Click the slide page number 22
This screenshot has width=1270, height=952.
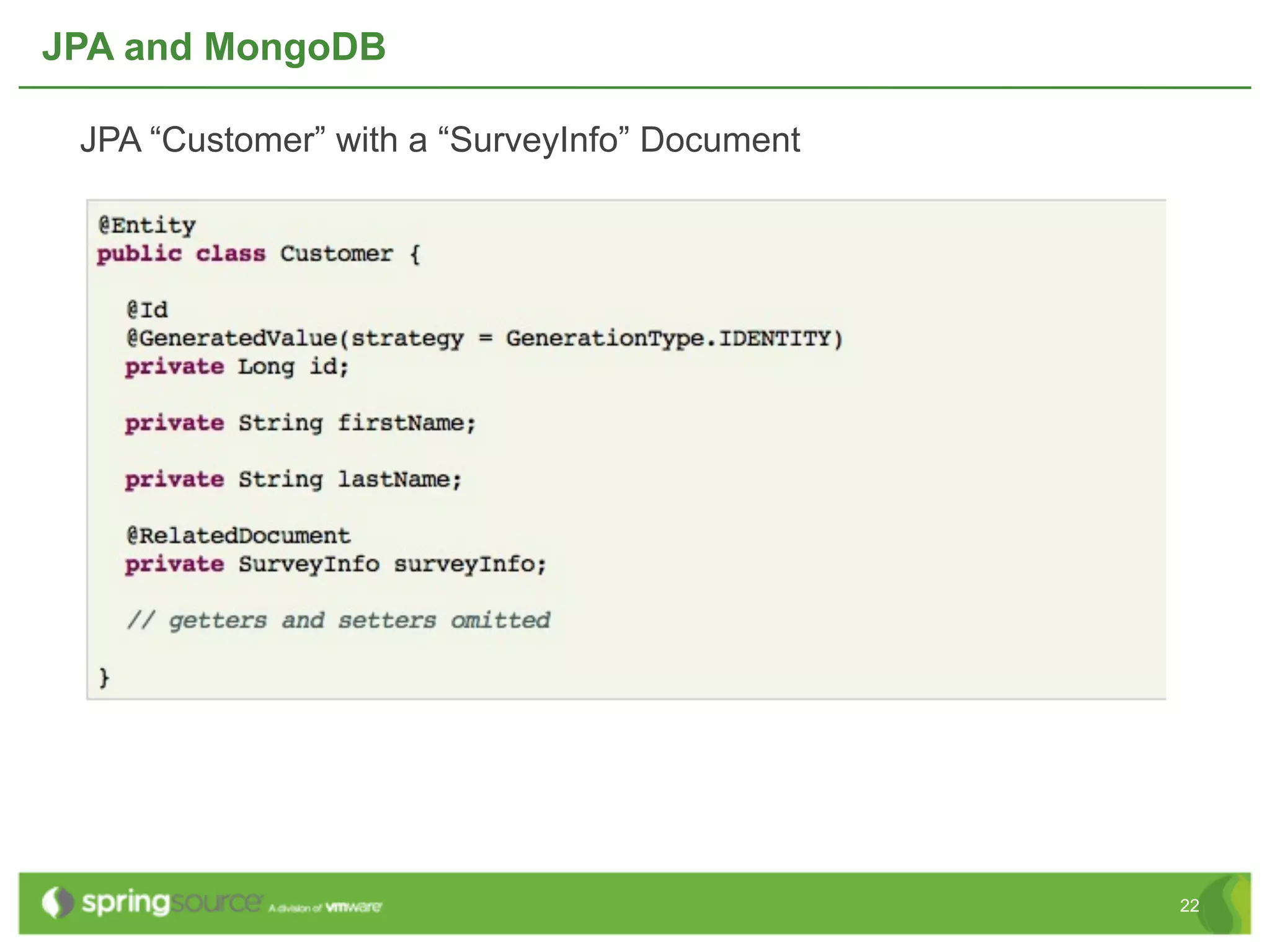(1189, 906)
